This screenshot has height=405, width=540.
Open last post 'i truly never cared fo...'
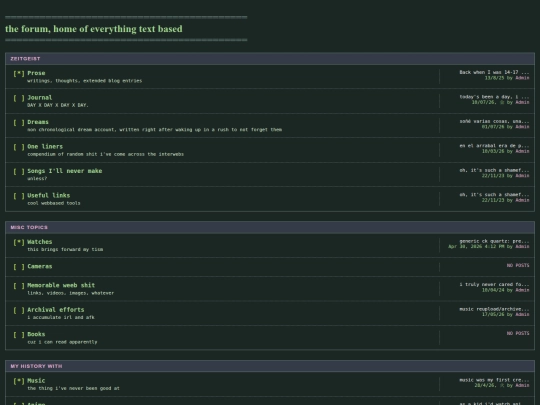494,284
